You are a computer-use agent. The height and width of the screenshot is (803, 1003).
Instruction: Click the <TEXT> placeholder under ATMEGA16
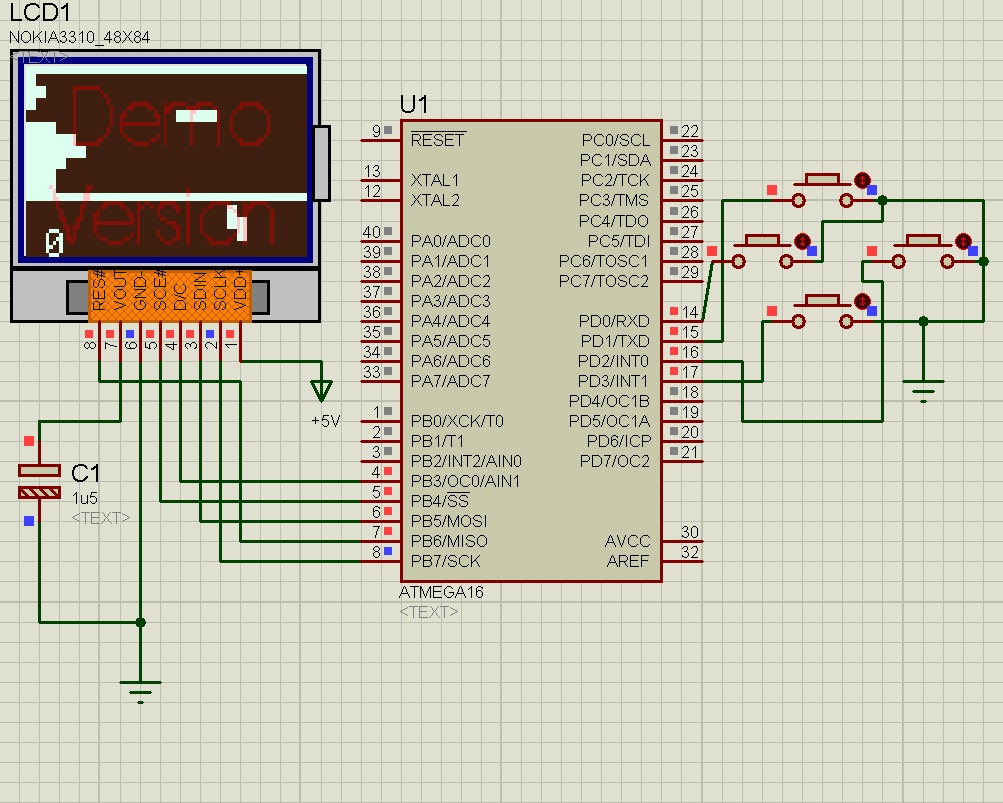429,612
